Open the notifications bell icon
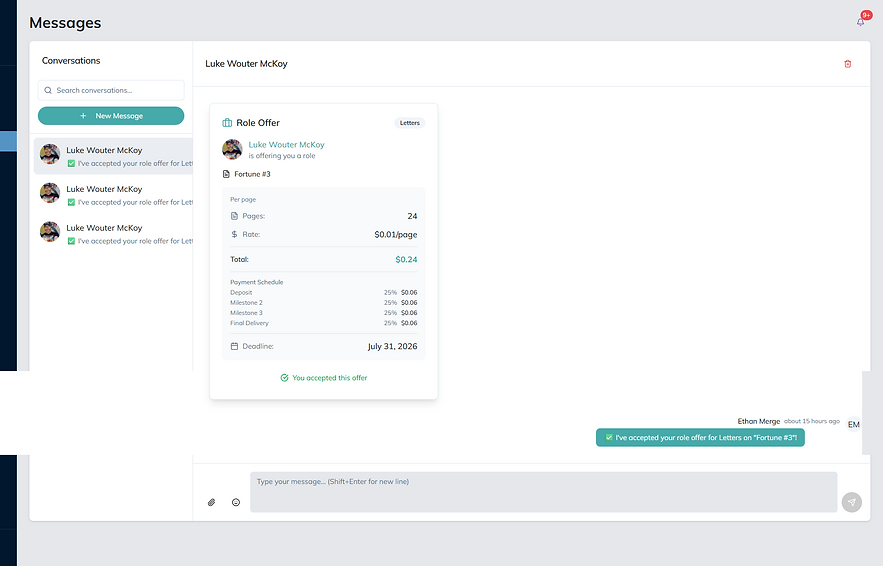This screenshot has height=566, width=883. pos(860,22)
